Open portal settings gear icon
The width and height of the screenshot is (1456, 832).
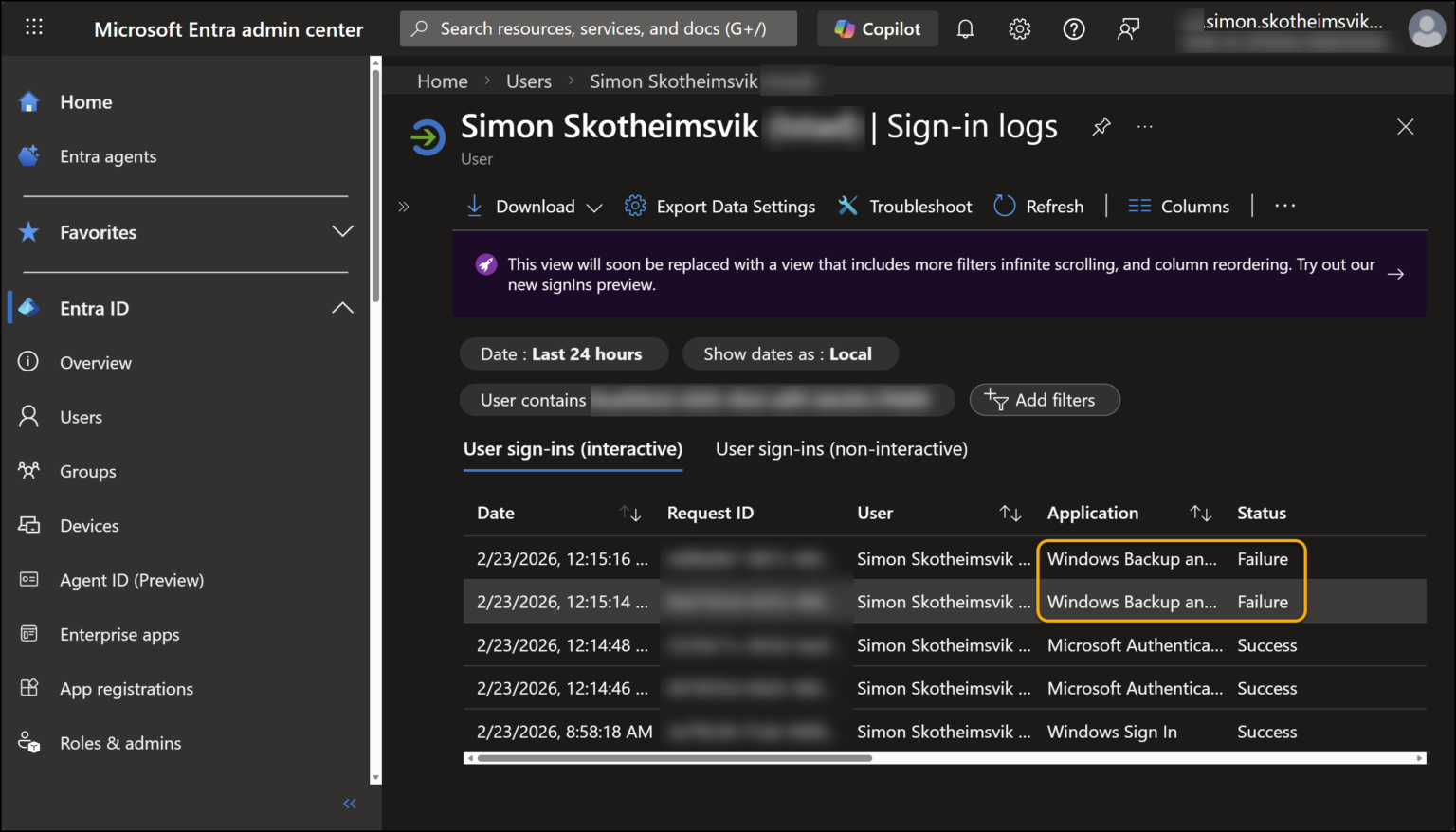tap(1019, 29)
